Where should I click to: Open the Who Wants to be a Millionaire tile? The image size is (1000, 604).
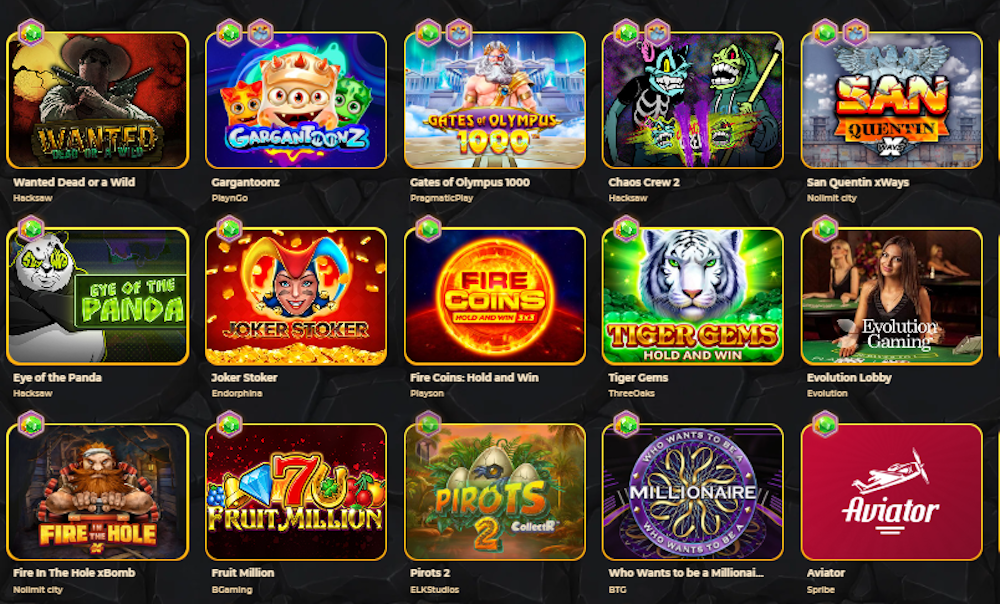click(x=693, y=492)
